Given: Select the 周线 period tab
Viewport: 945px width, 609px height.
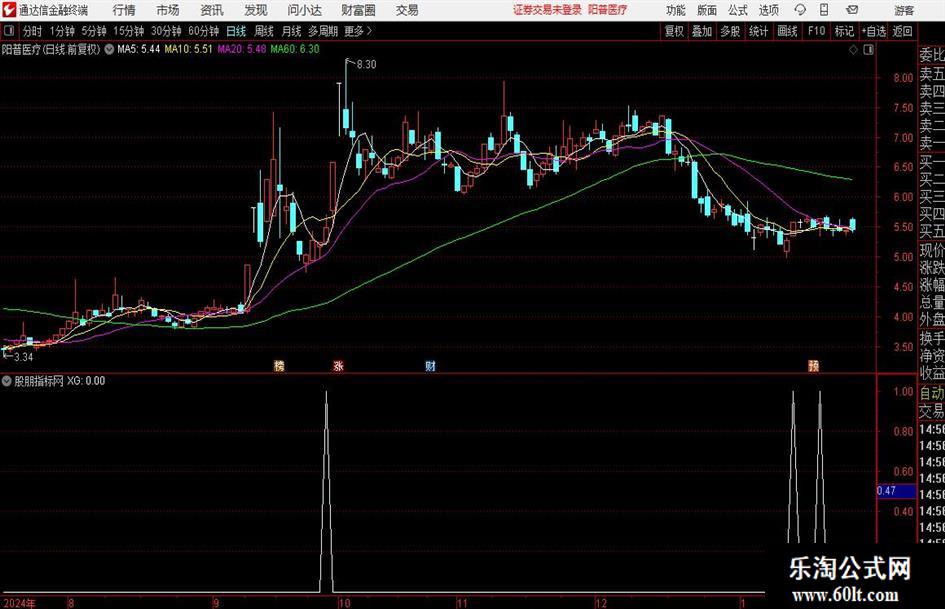Looking at the screenshot, I should pyautogui.click(x=264, y=31).
